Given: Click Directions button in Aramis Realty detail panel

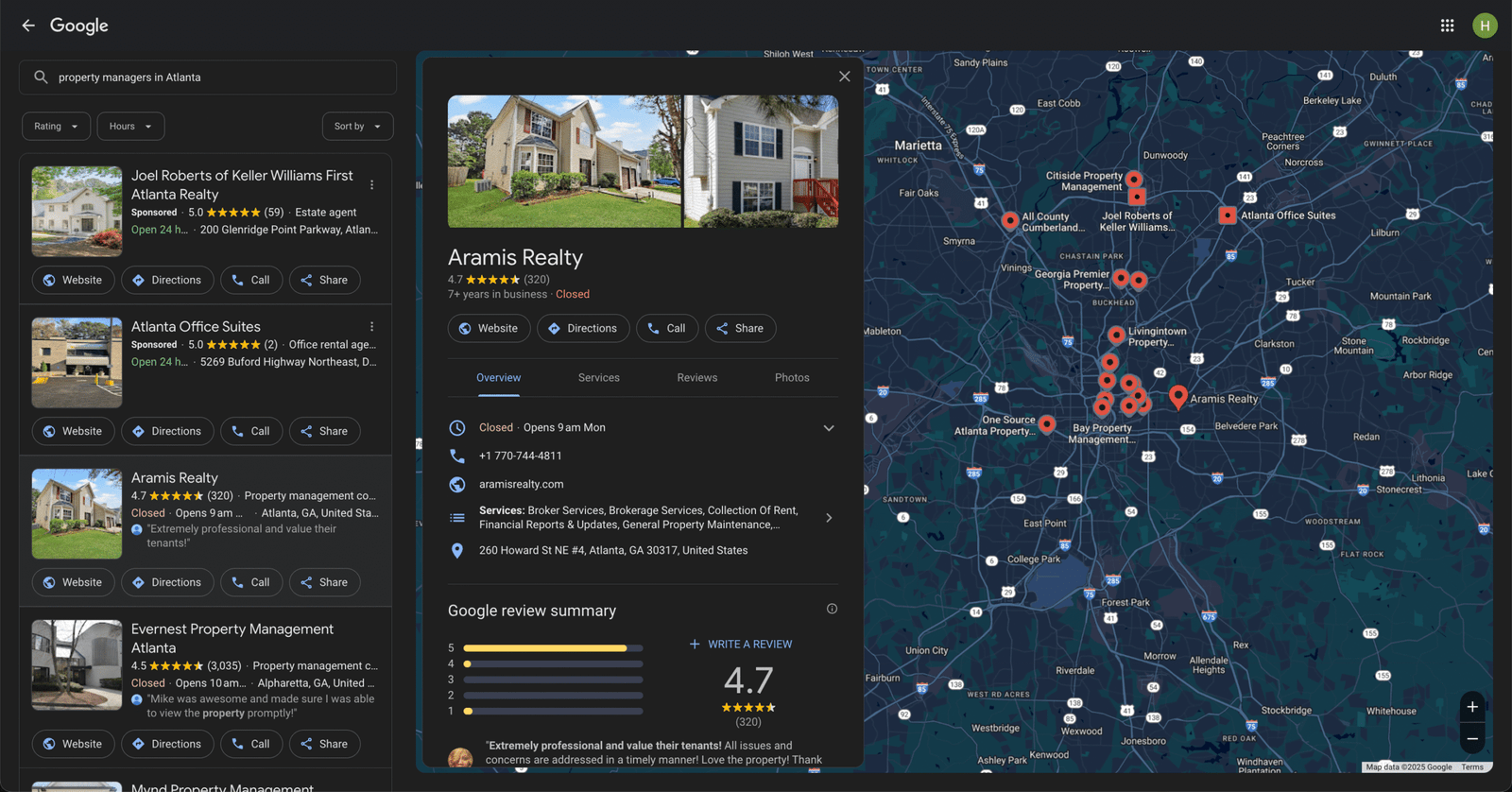Looking at the screenshot, I should click(583, 329).
